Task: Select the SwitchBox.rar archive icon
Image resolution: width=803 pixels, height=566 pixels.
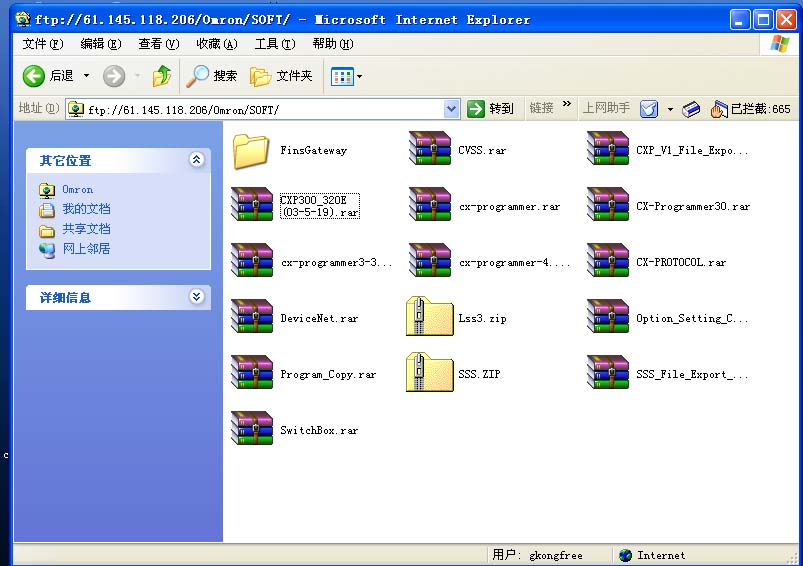Action: 251,428
